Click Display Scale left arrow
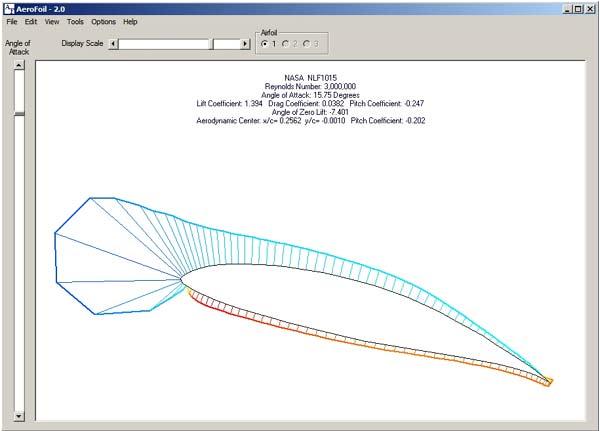The width and height of the screenshot is (600, 431). (113, 44)
